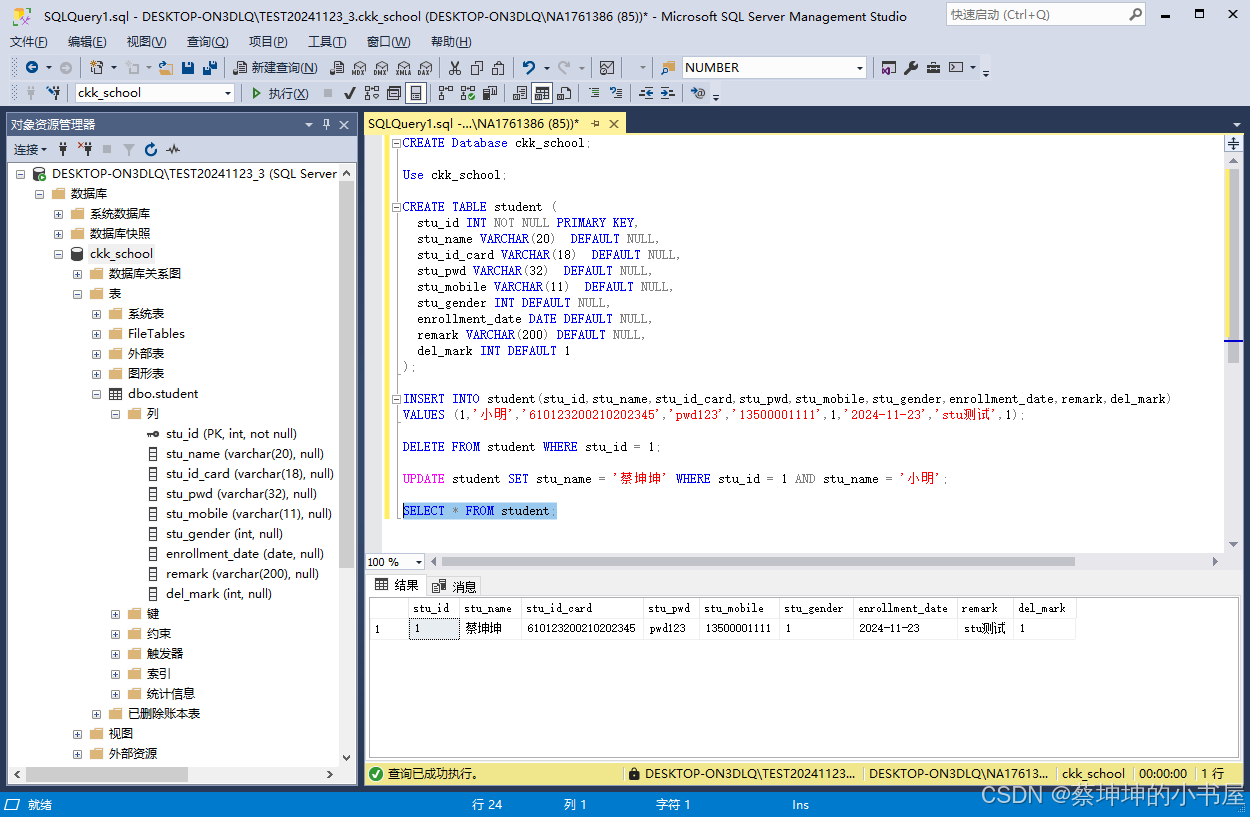
Task: Click the Disconnect plug icon in Object Explorer
Action: 84,149
